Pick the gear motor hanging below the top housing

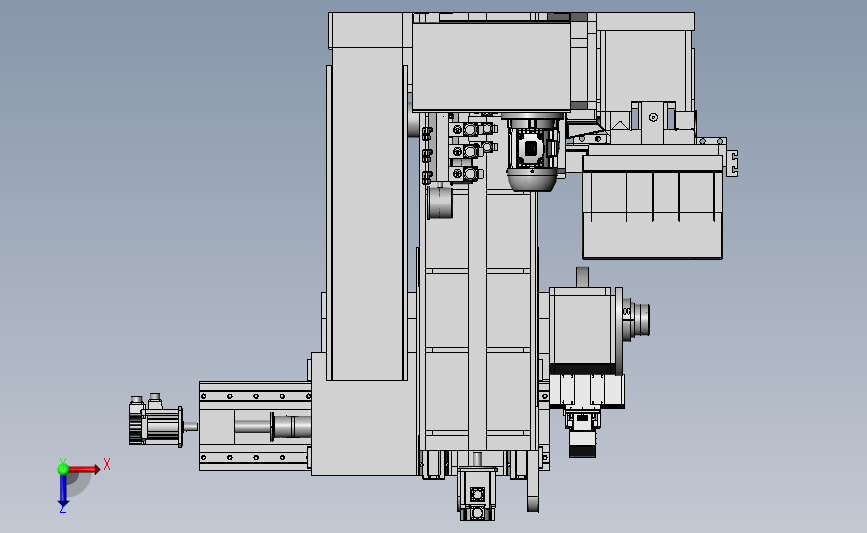pos(532,152)
